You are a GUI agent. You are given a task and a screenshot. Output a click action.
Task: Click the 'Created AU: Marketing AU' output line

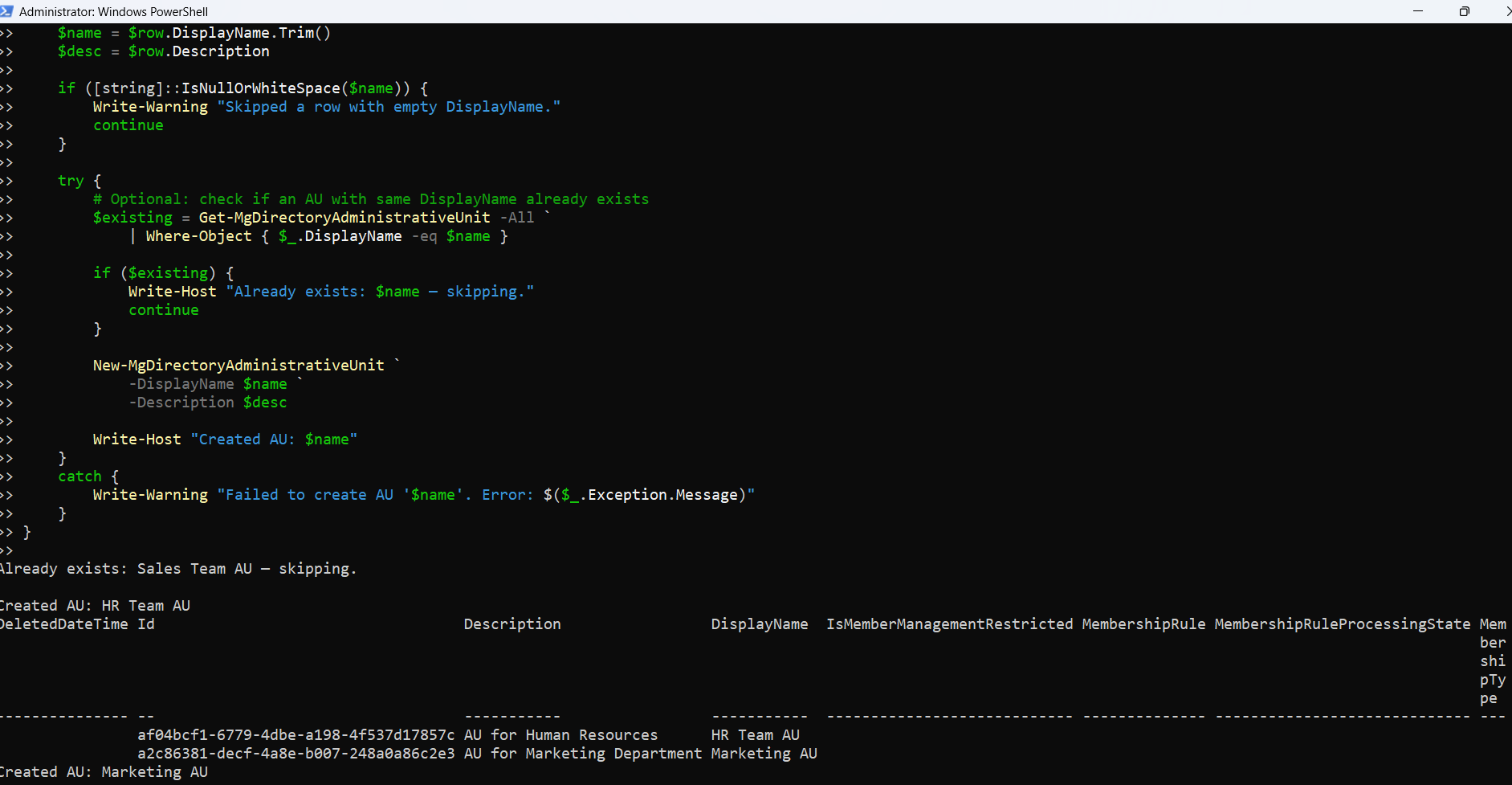click(104, 772)
